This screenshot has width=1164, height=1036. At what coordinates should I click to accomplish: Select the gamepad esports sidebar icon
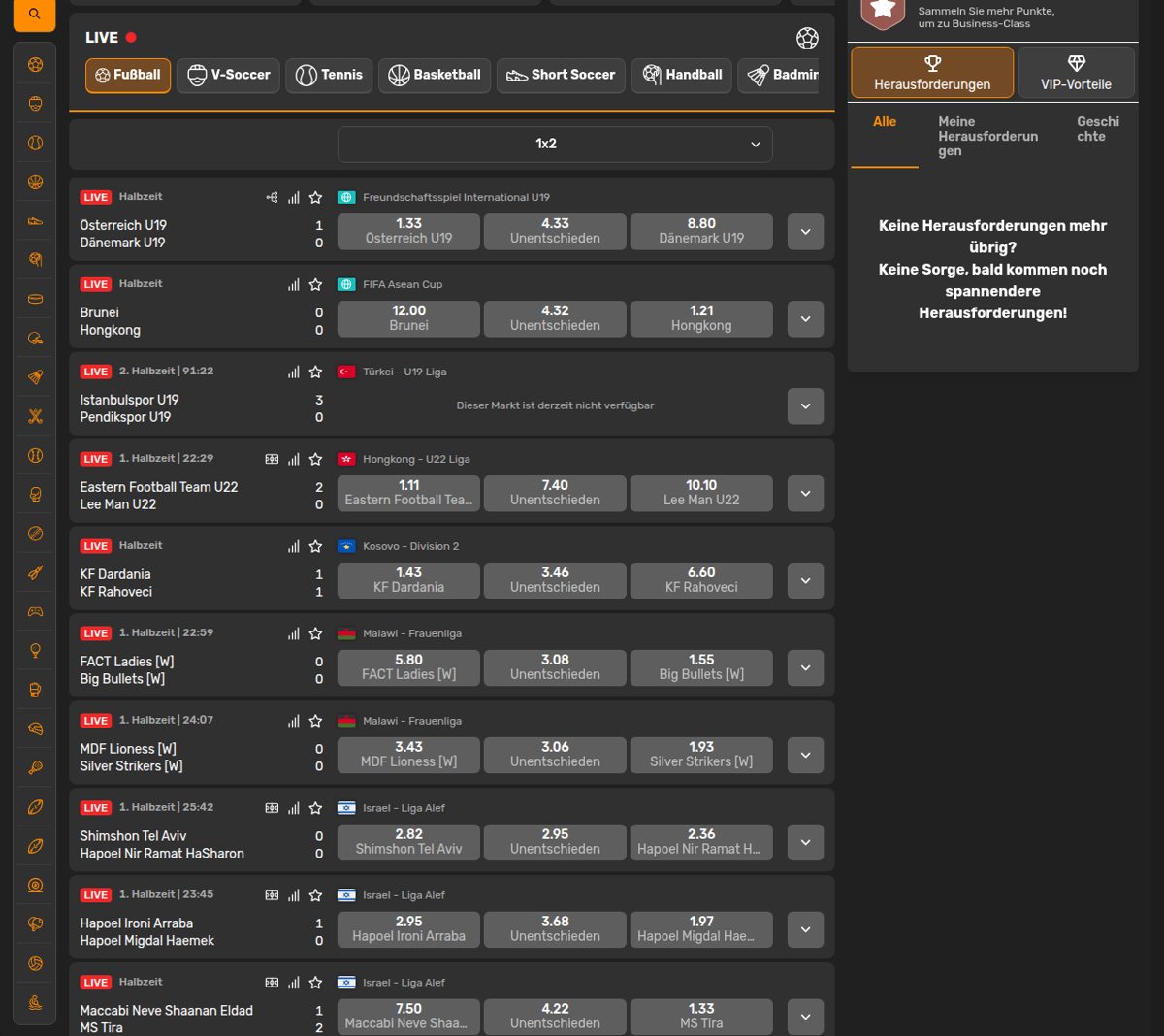pyautogui.click(x=35, y=612)
